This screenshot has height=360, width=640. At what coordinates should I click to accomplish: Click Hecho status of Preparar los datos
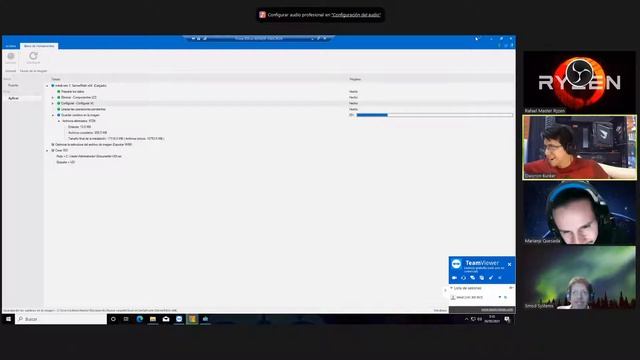pyautogui.click(x=353, y=92)
